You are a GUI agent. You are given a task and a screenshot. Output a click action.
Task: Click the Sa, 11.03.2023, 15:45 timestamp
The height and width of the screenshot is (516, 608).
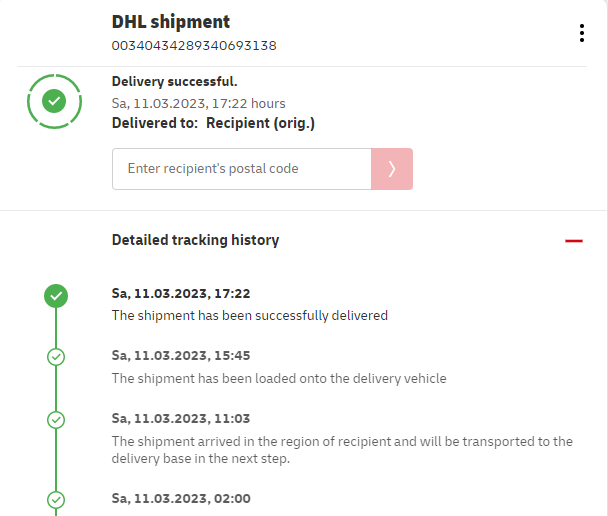click(180, 355)
